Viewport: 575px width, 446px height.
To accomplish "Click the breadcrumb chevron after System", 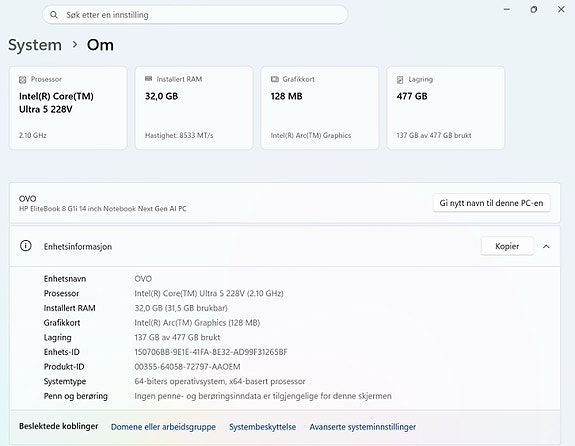I will tap(75, 45).
